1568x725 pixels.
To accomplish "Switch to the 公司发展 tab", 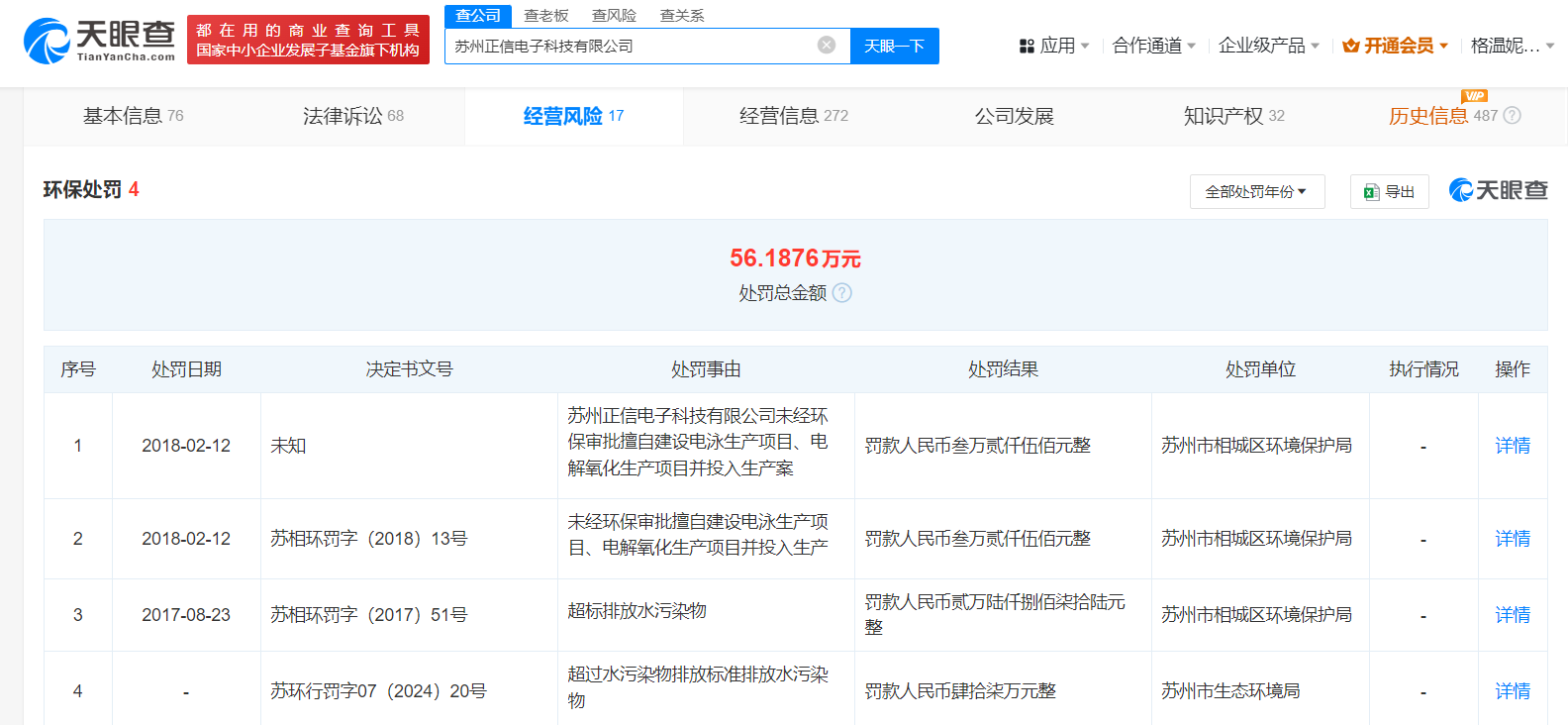I will (x=1015, y=116).
